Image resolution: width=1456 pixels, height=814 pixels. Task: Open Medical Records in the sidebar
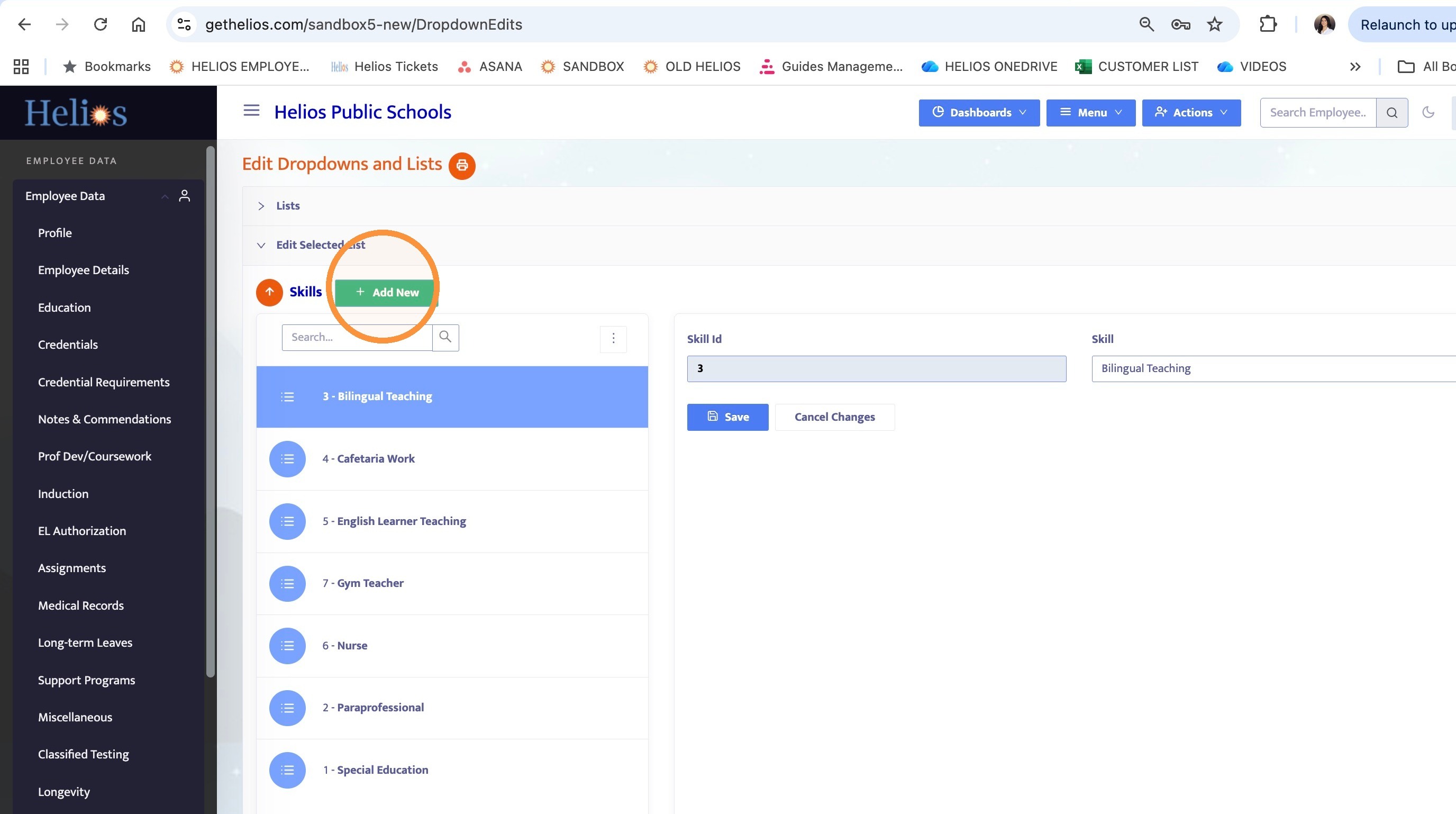[81, 605]
